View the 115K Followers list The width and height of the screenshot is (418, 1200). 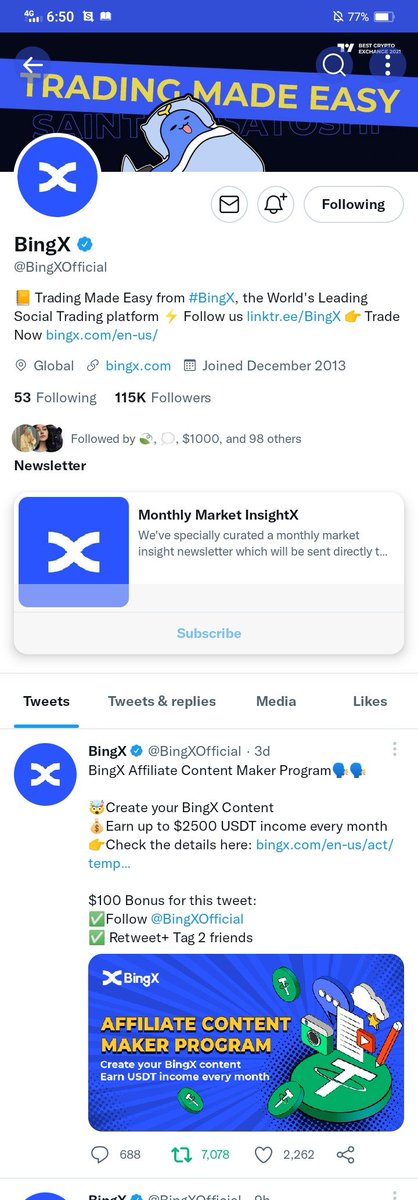(163, 397)
